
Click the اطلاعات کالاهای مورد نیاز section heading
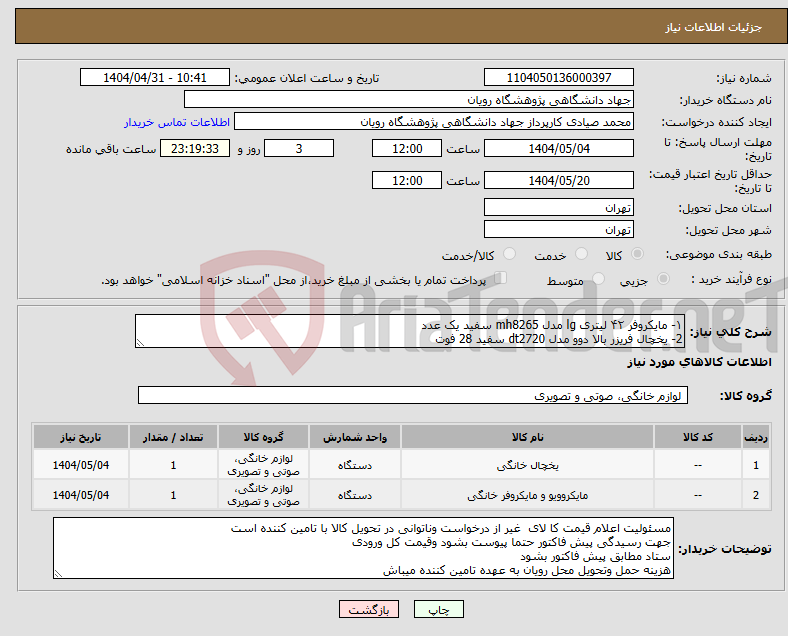coord(699,362)
